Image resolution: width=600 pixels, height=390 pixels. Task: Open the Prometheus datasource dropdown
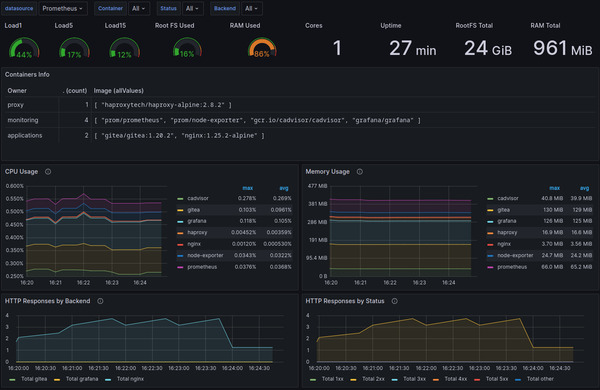(63, 8)
